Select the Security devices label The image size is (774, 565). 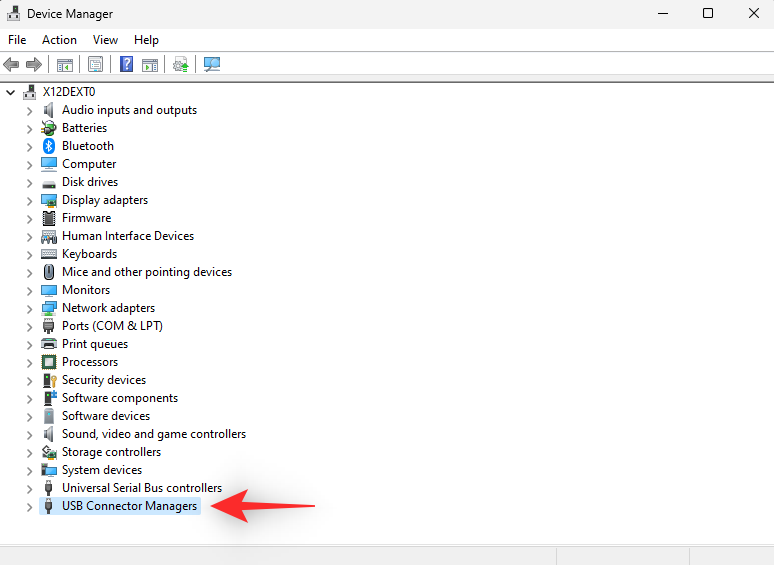pyautogui.click(x=104, y=380)
